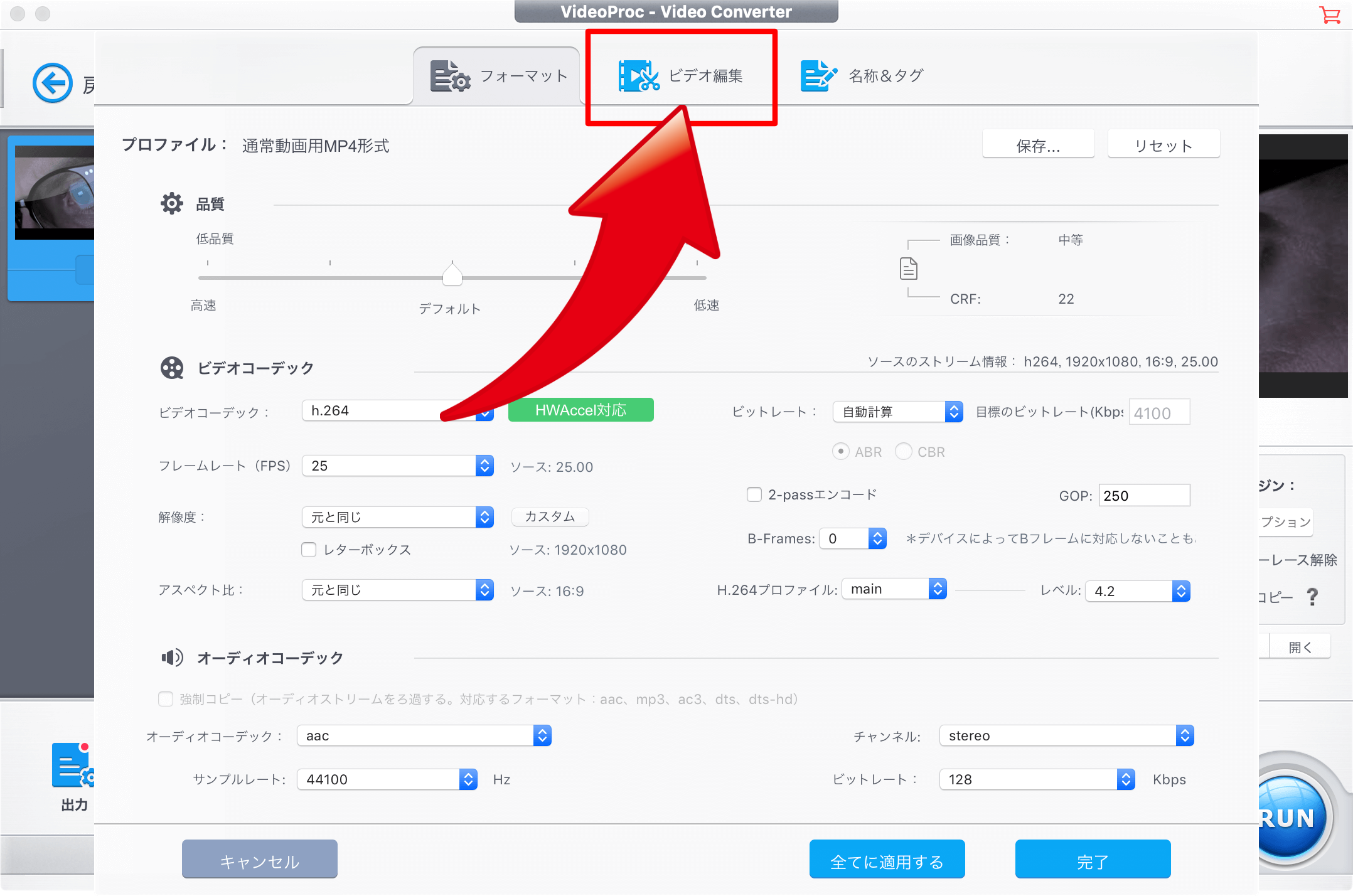Click the 通常動画用MP4形式 profile name
Screen dimensions: 1353x896
coord(316,146)
